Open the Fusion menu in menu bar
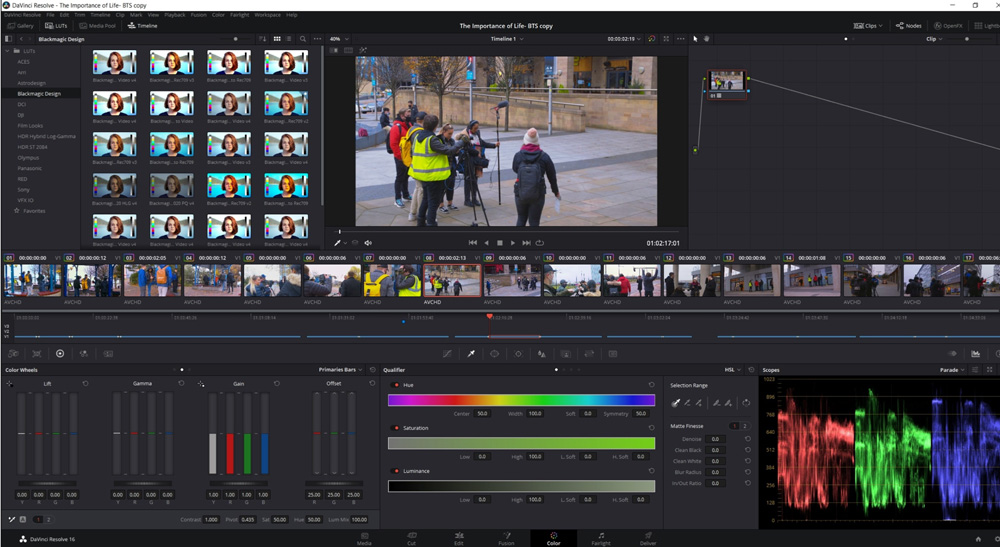 (x=198, y=15)
